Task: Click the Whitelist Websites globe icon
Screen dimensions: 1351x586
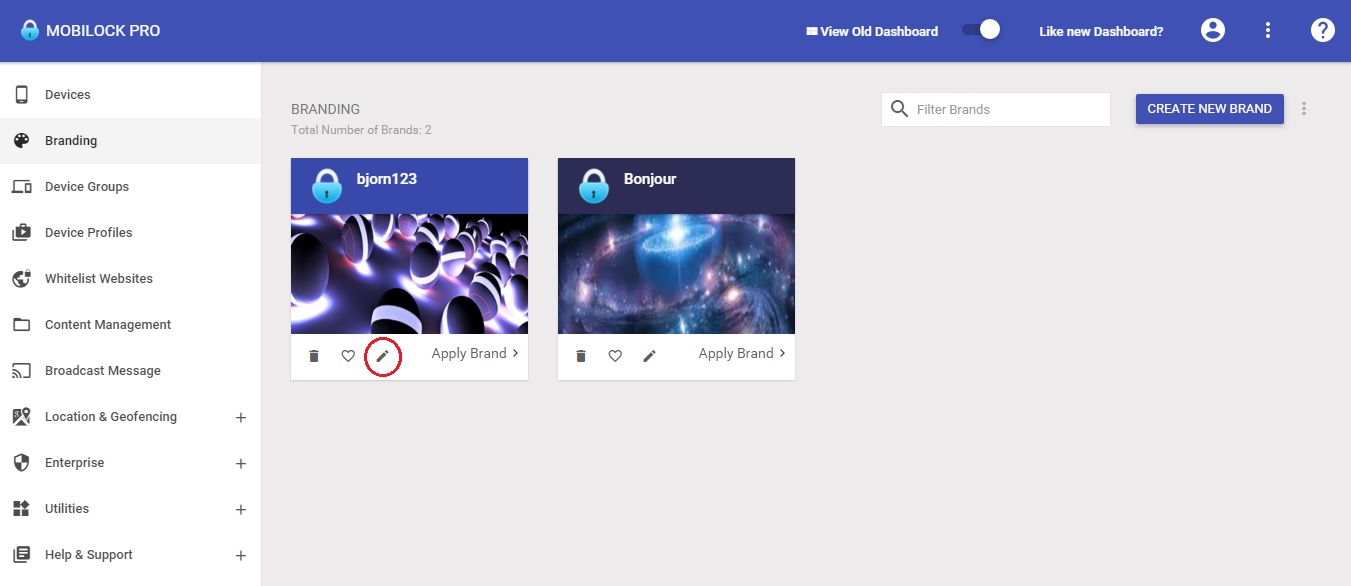Action: coord(21,279)
